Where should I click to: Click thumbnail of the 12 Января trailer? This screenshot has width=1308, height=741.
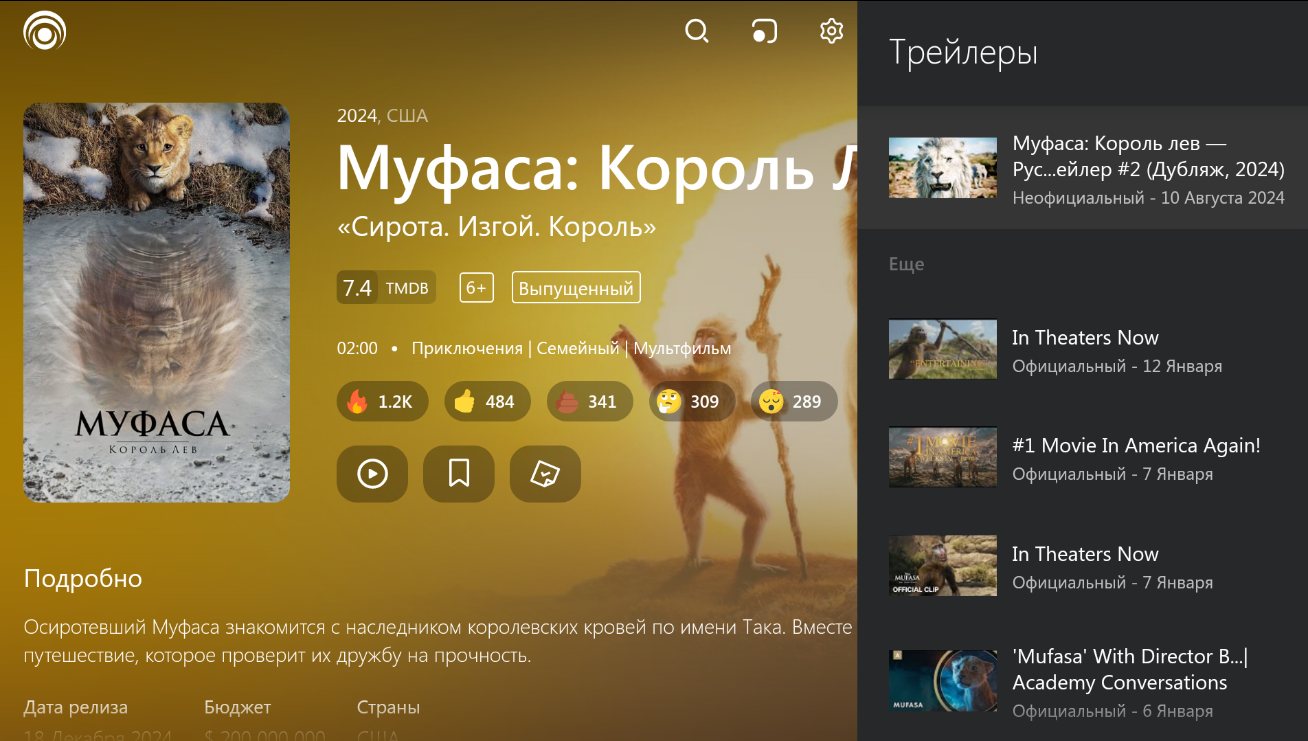click(x=943, y=349)
